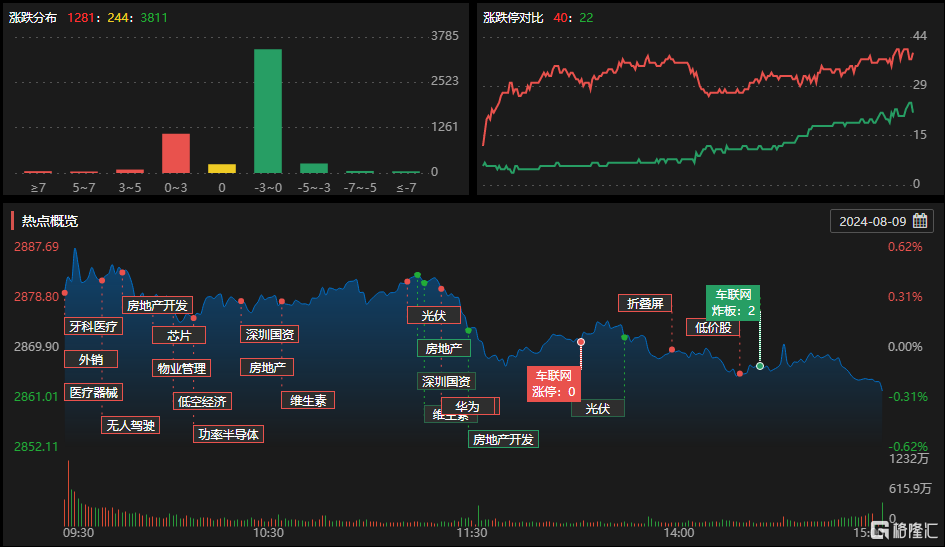Click the green 光伏 label
Screen dimensions: 945x547
[x=598, y=408]
